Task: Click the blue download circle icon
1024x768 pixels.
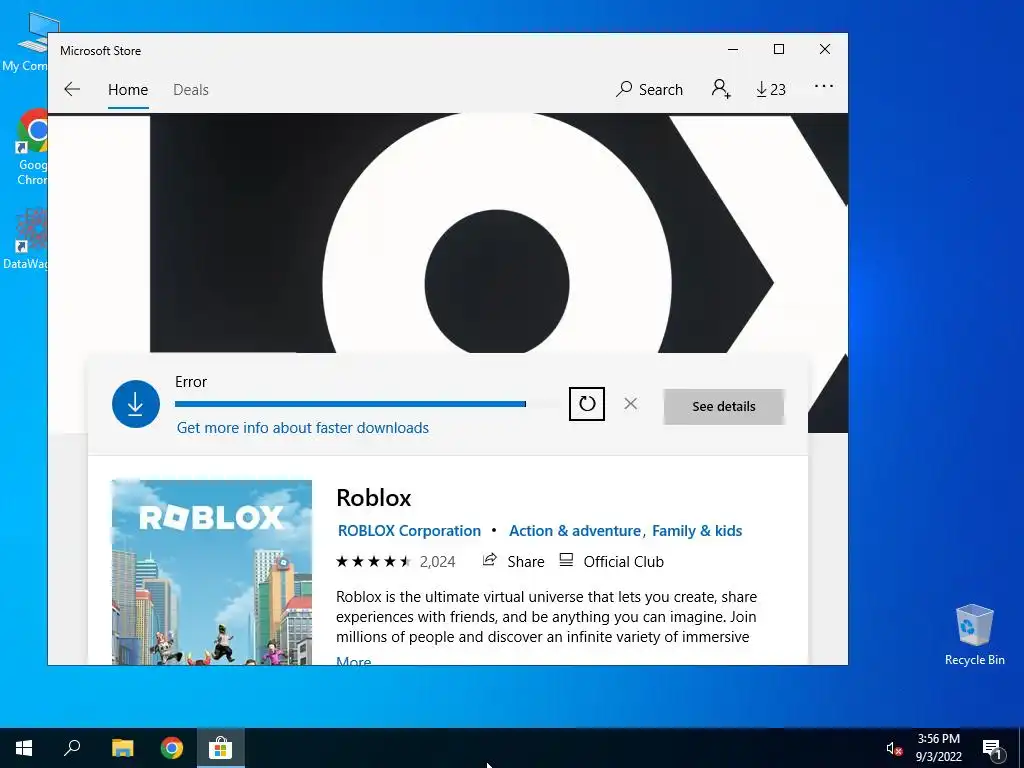Action: click(x=136, y=404)
